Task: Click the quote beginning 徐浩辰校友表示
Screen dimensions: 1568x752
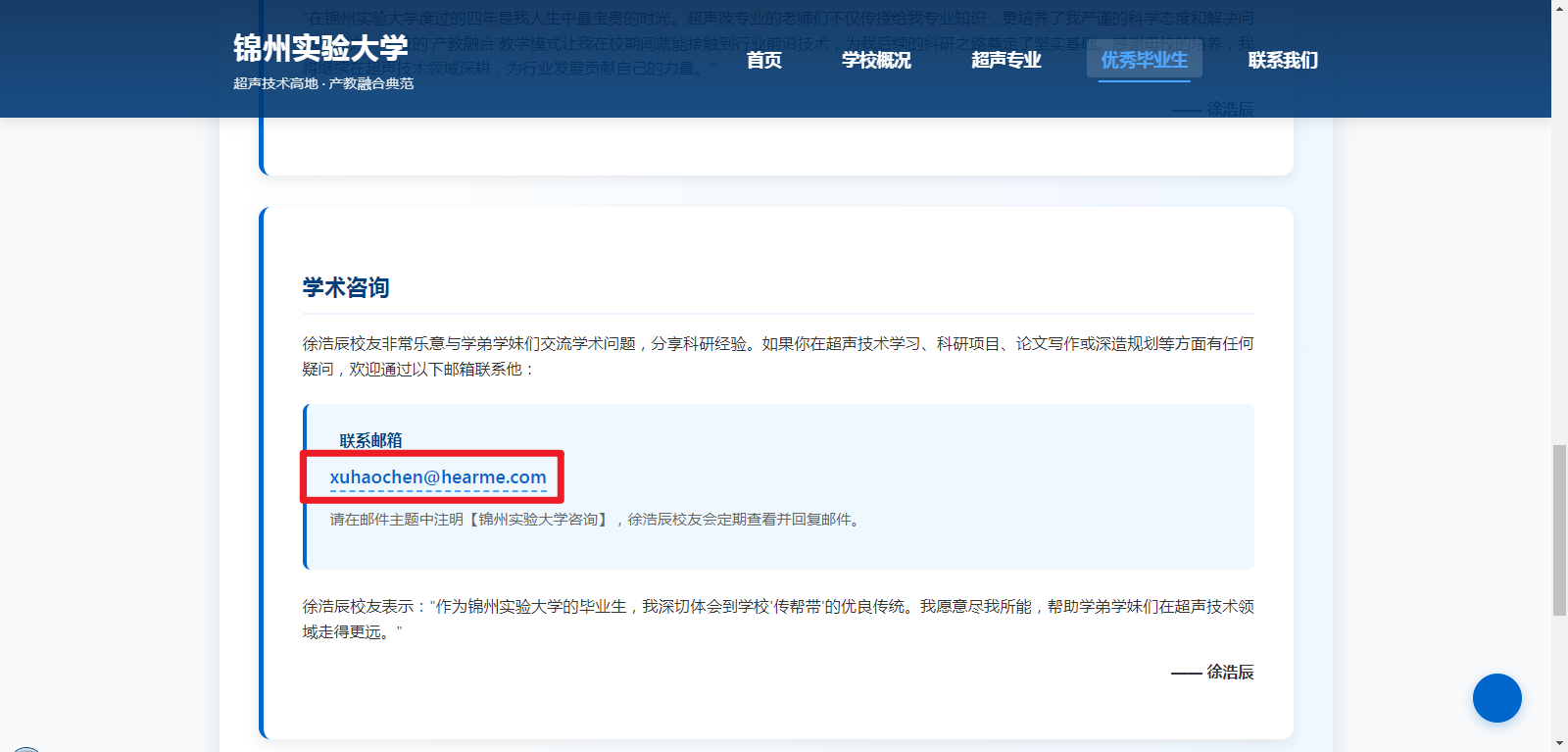Action: [777, 619]
